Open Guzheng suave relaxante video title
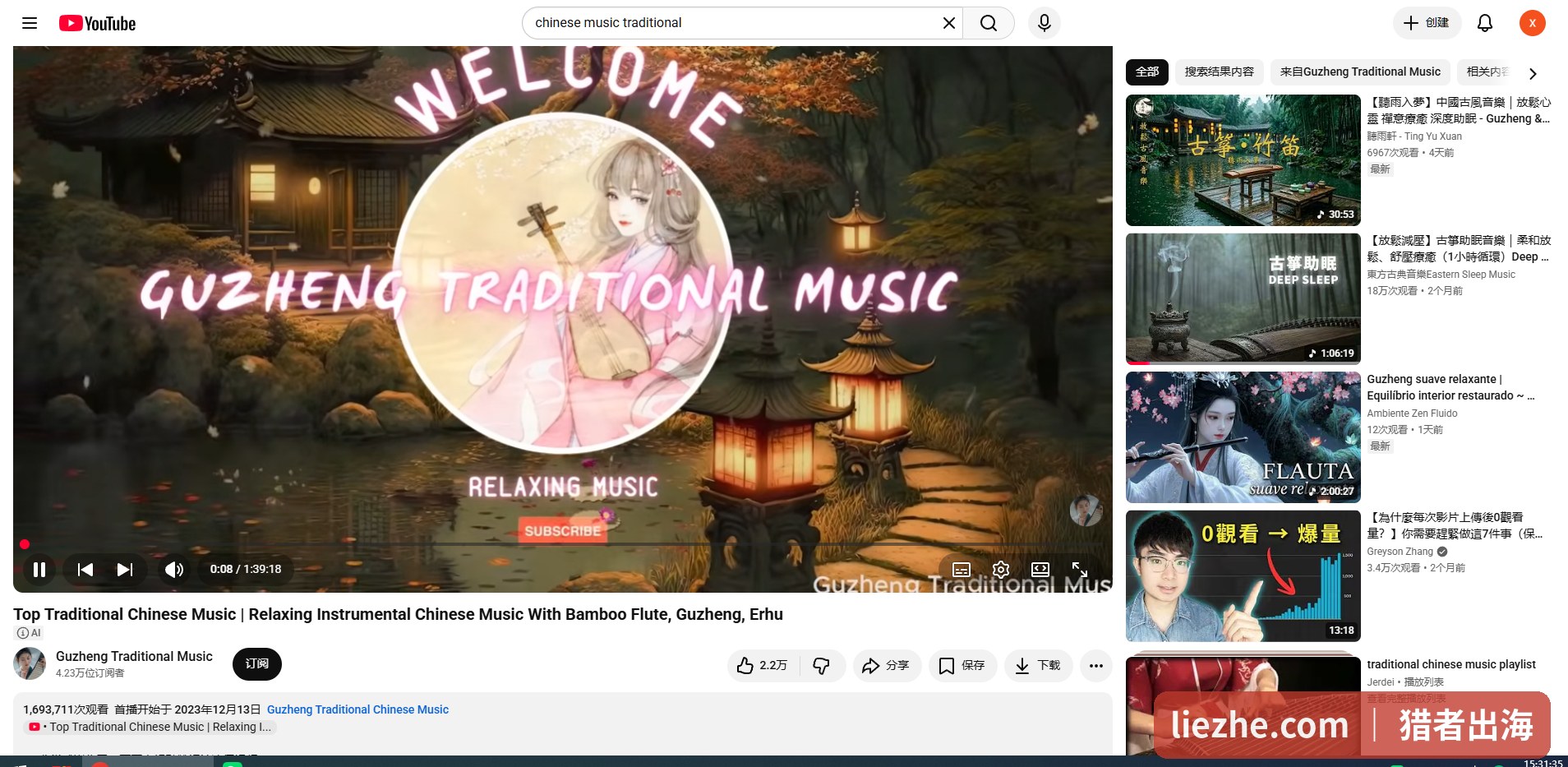1568x767 pixels. point(1451,387)
